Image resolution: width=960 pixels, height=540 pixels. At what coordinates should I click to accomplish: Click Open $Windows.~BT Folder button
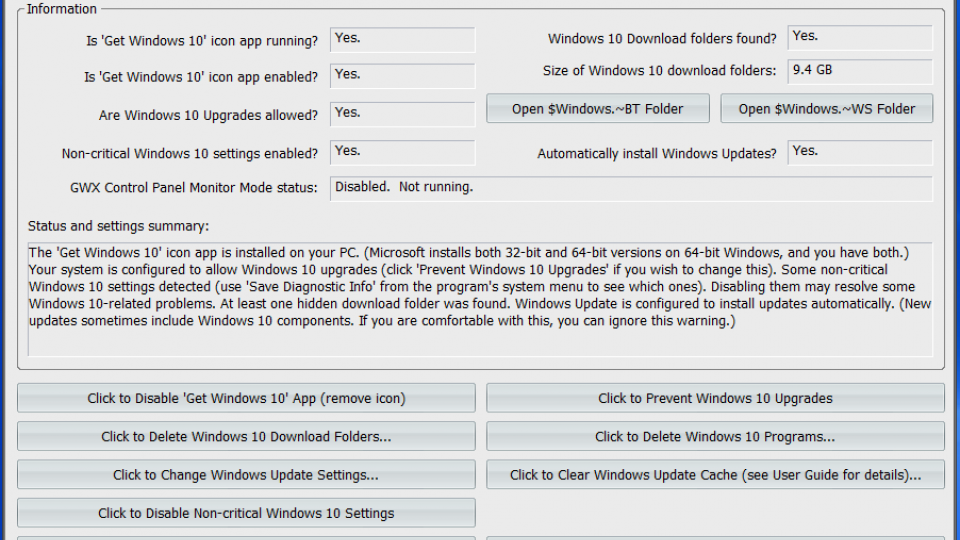tap(598, 108)
